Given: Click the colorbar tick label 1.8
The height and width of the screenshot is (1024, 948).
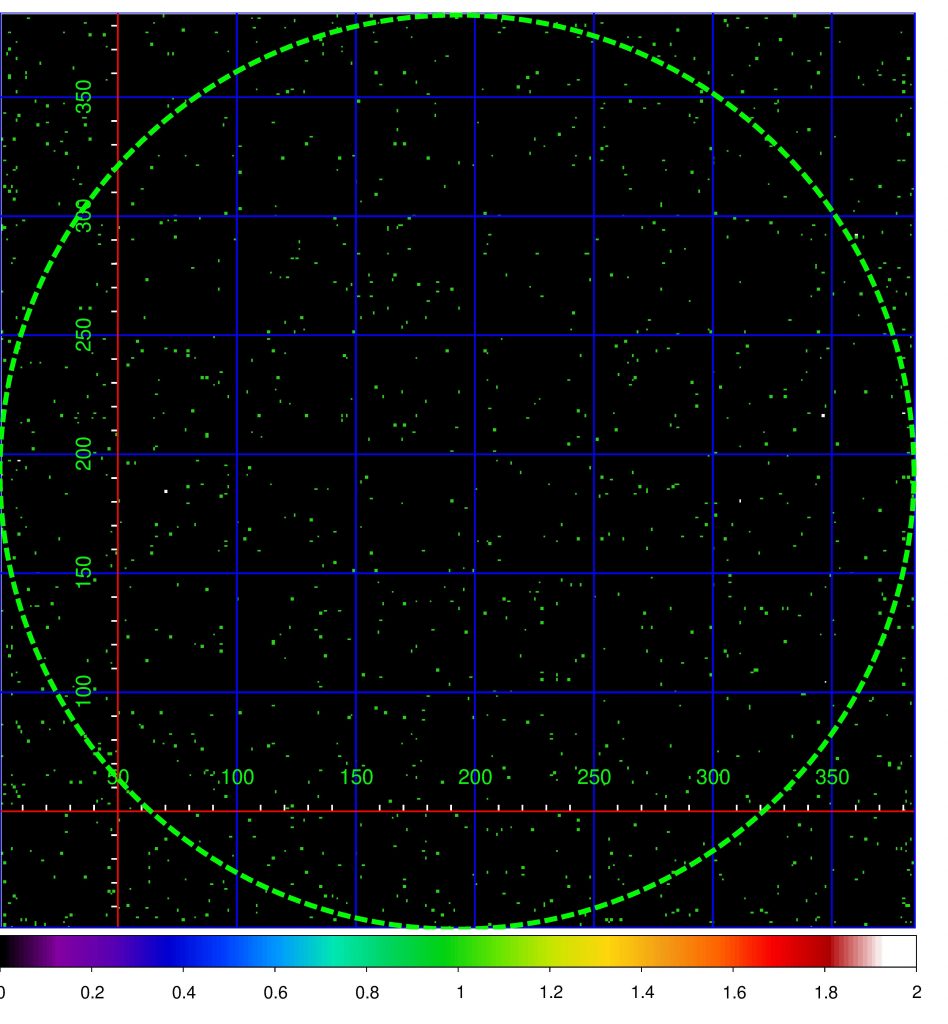Looking at the screenshot, I should point(825,993).
